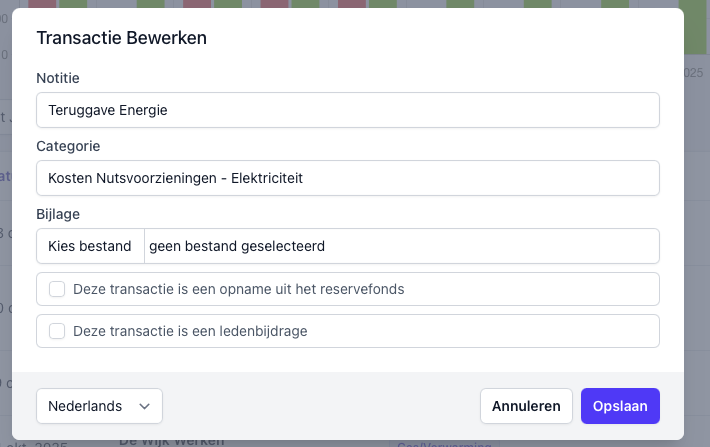Click the De Wijk Werken row behind the dialog
710x447 pixels.
172,441
